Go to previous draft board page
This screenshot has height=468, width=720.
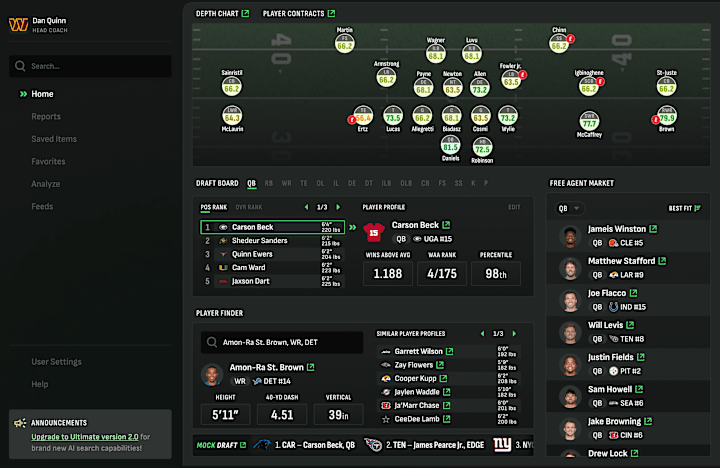click(x=306, y=207)
